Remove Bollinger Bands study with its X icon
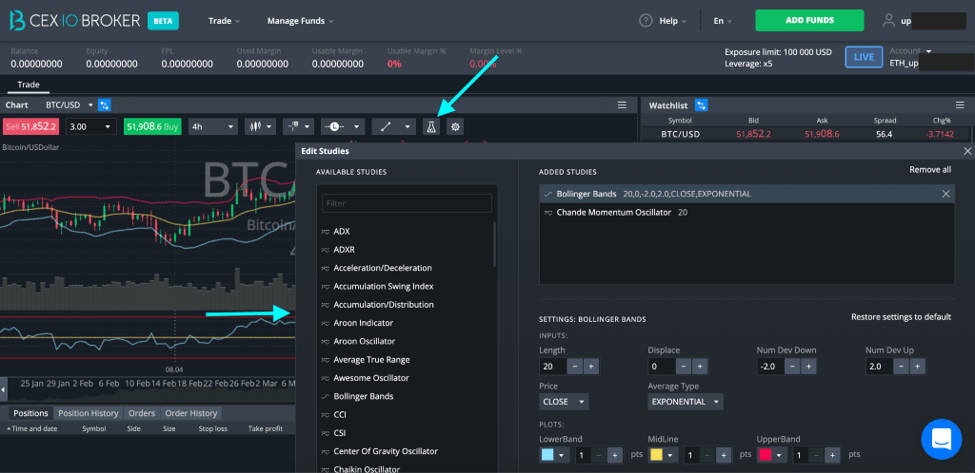The width and height of the screenshot is (975, 473). [946, 194]
